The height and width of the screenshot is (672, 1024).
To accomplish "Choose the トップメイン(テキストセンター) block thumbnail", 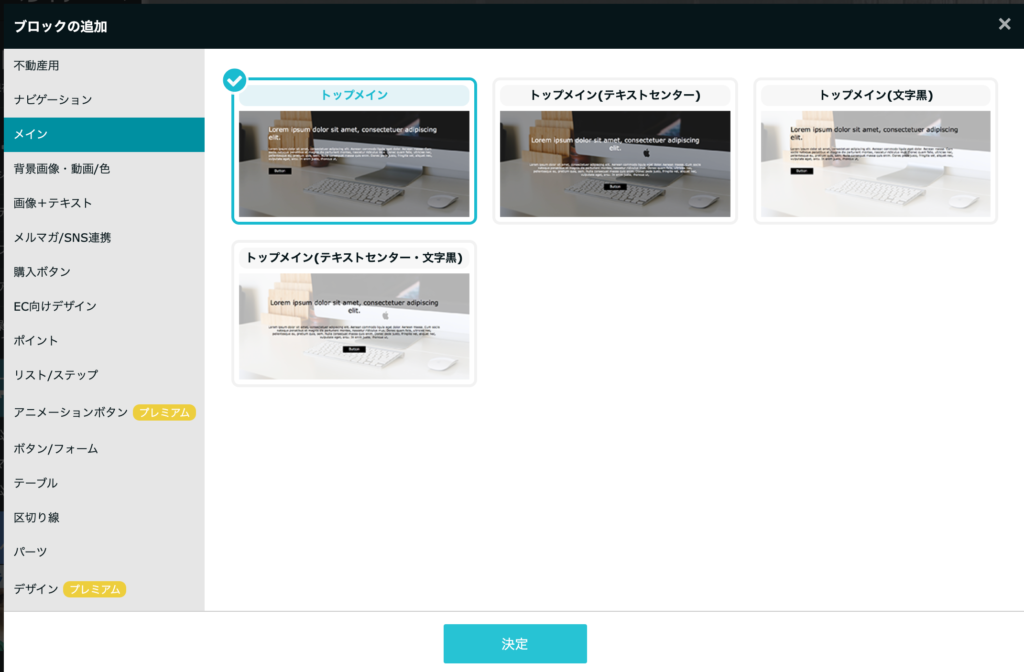I will [615, 163].
